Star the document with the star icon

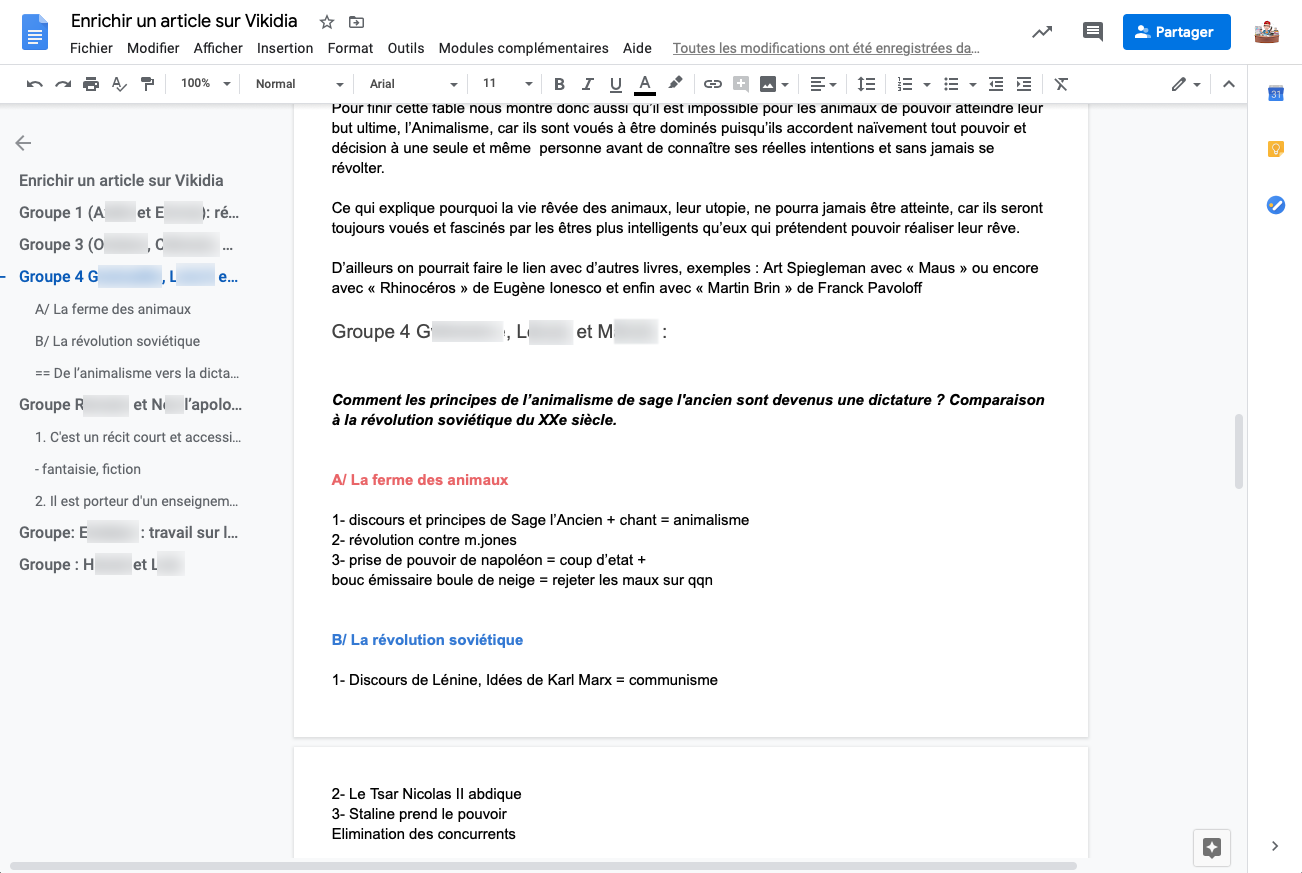pos(327,22)
